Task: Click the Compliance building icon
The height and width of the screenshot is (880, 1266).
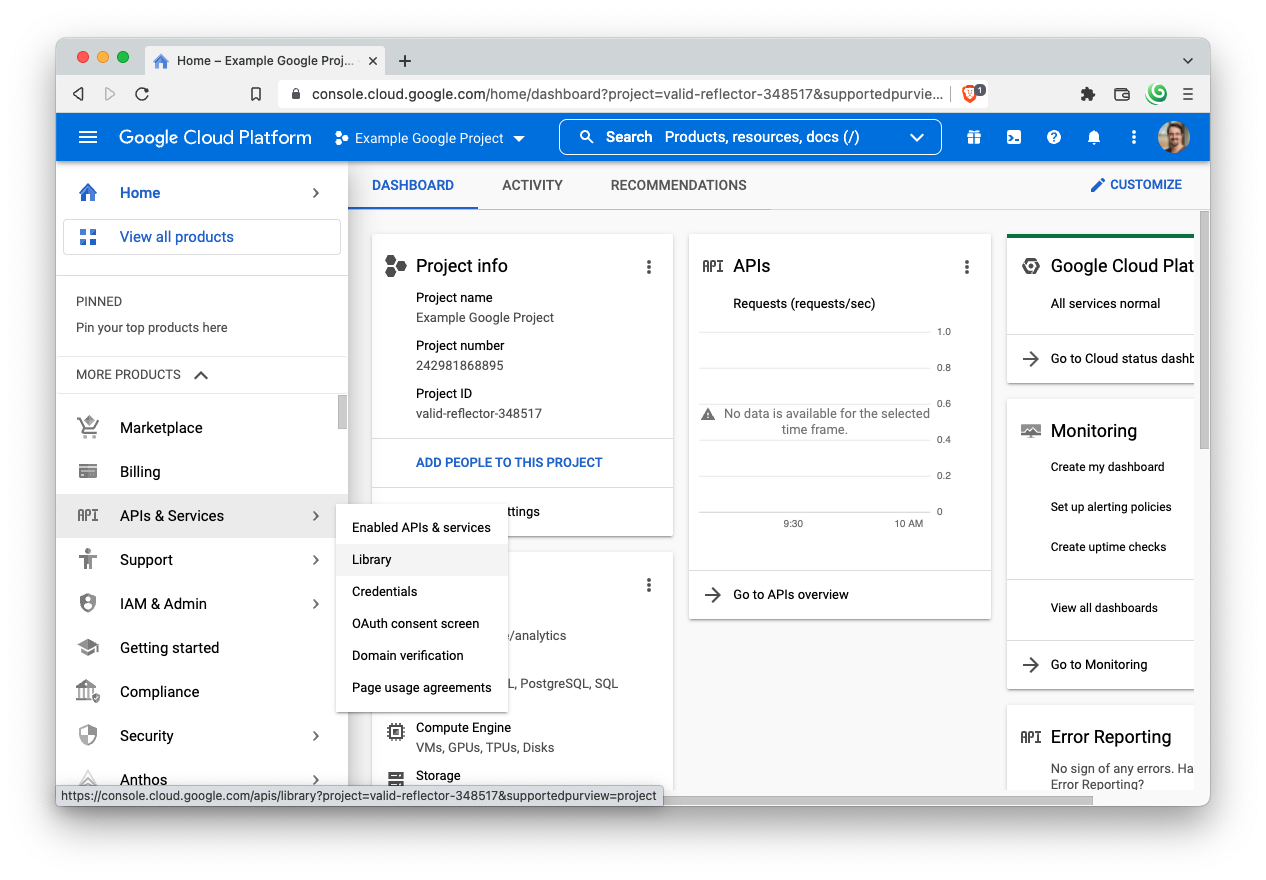Action: [x=88, y=691]
